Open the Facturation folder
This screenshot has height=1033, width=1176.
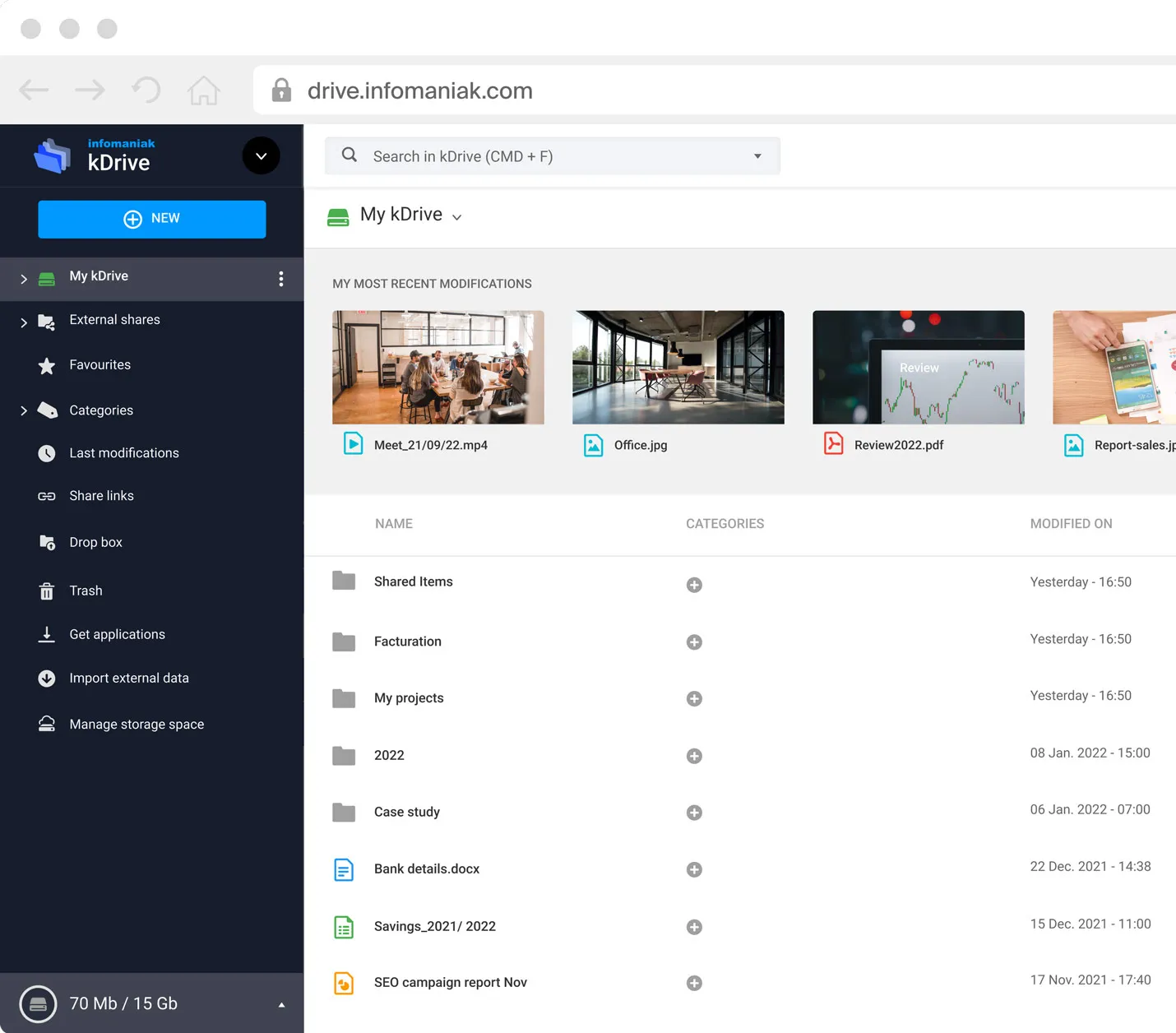pyautogui.click(x=407, y=642)
